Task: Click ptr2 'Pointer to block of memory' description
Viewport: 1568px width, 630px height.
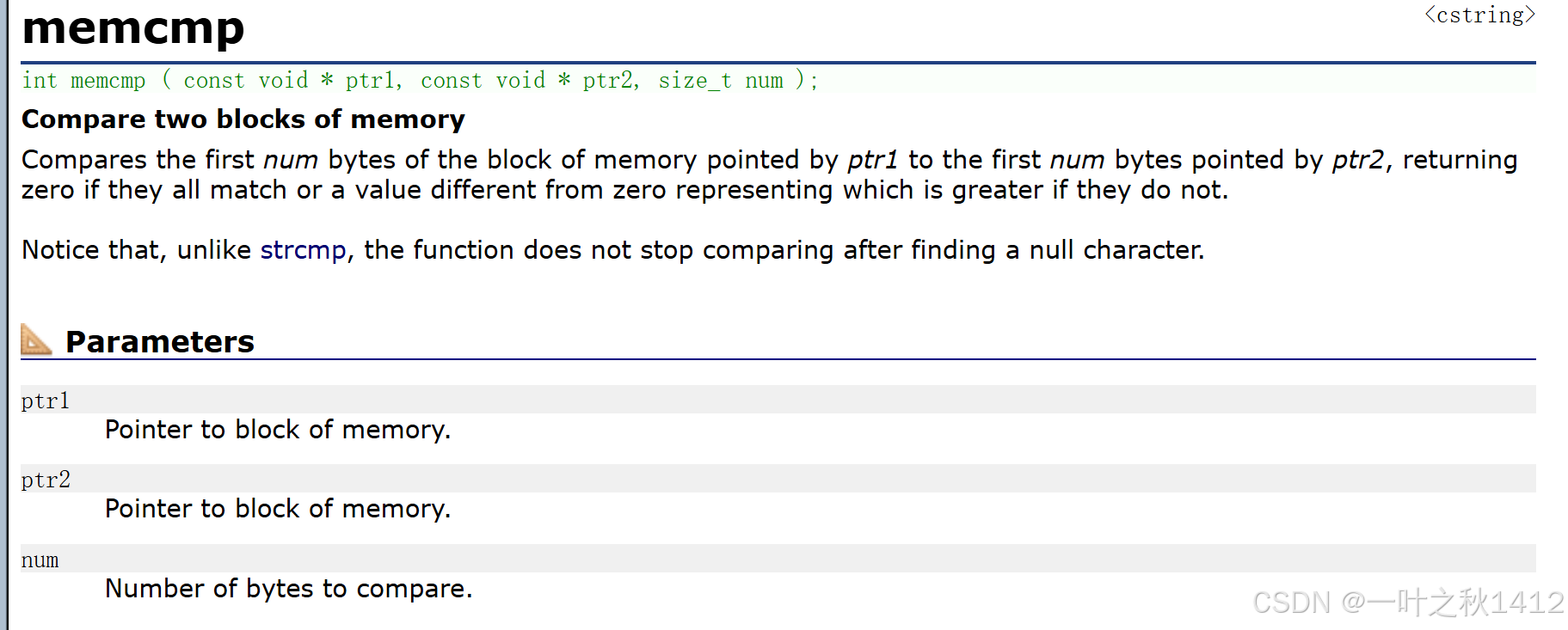Action: (x=278, y=509)
